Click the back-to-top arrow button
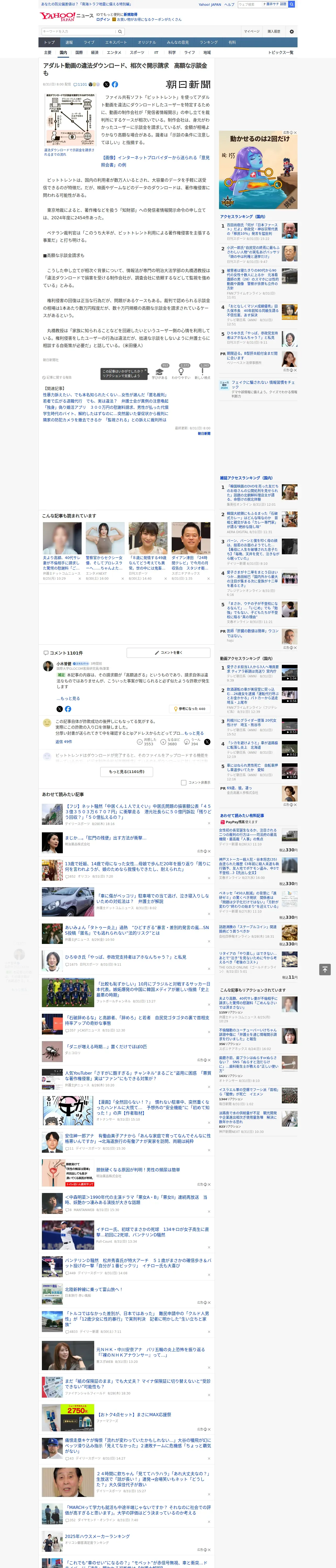Viewport: 336px width, 1568px height. click(325, 970)
